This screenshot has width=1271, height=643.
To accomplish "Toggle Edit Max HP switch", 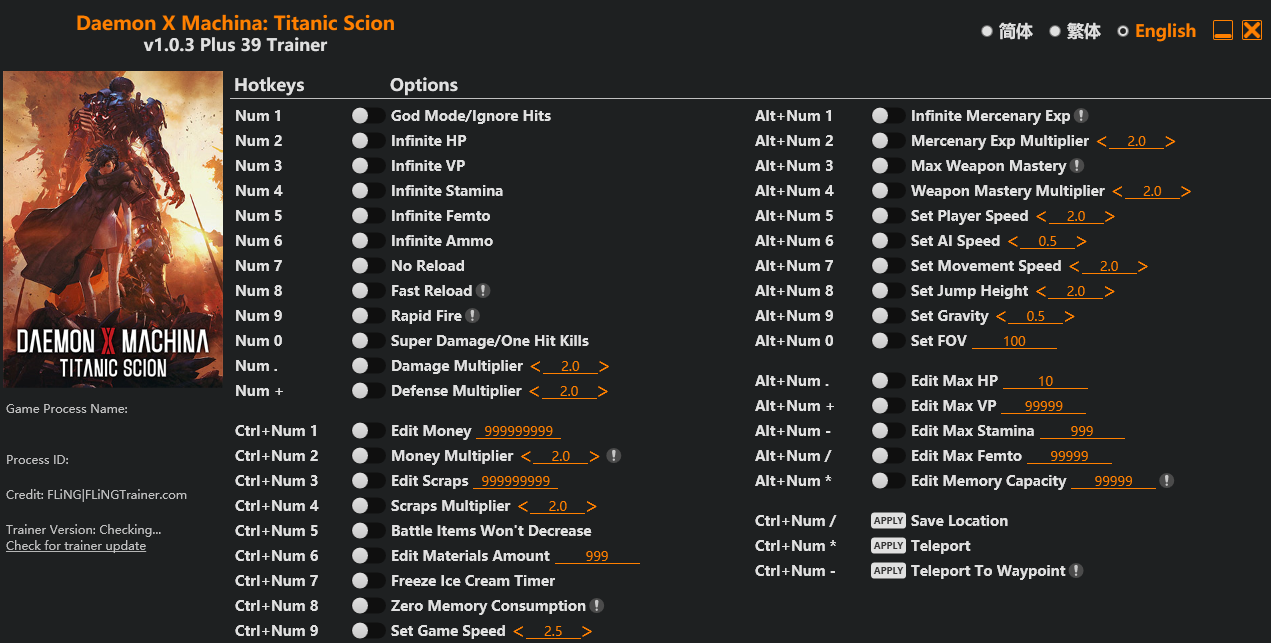I will 888,381.
